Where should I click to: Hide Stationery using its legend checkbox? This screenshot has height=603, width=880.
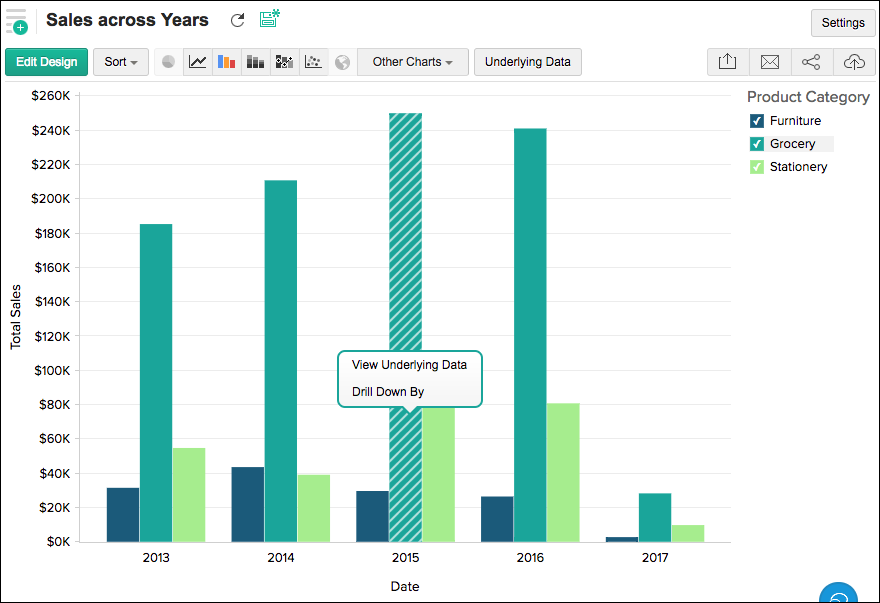click(757, 167)
